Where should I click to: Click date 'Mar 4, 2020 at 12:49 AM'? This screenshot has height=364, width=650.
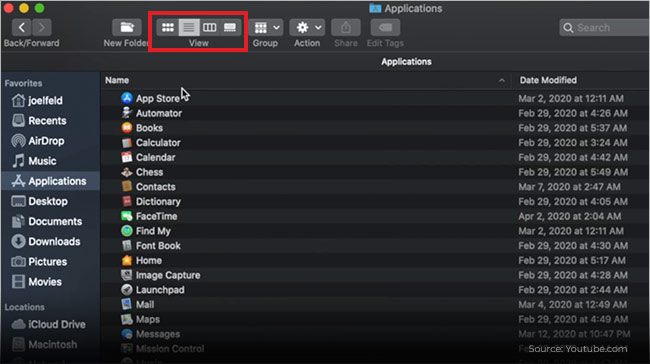click(x=572, y=305)
